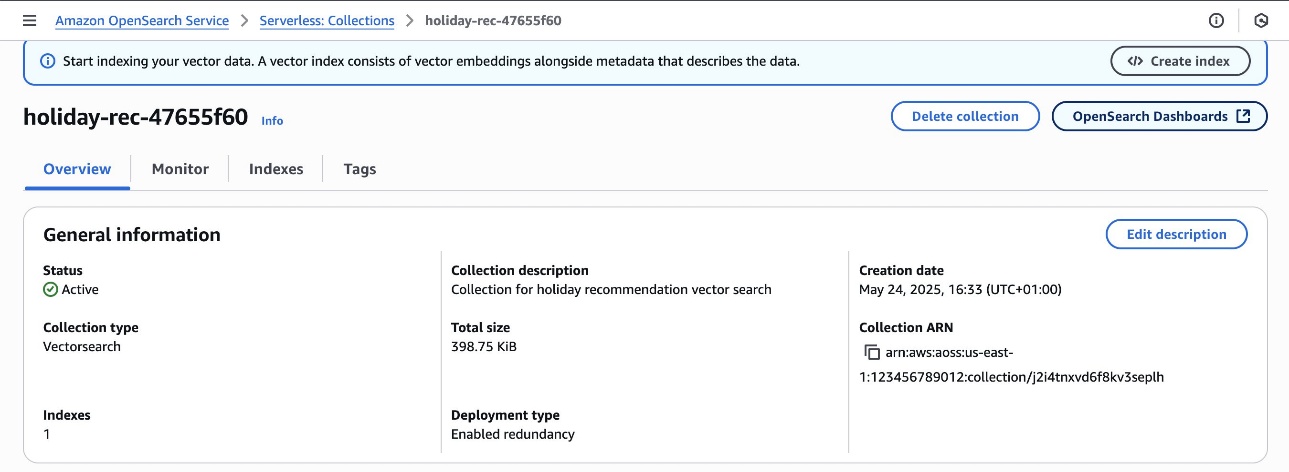The image size is (1289, 472).
Task: Click the holiday-rec-47655f60 breadcrumb item
Action: [x=493, y=20]
